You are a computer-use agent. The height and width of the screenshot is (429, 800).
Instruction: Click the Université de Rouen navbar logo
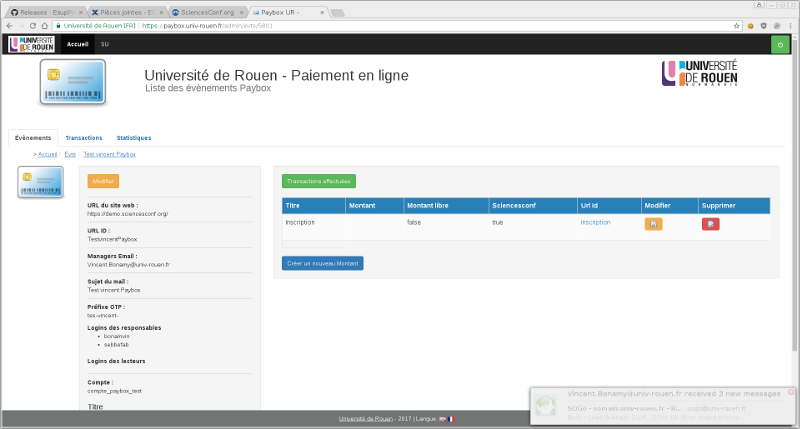tap(31, 45)
